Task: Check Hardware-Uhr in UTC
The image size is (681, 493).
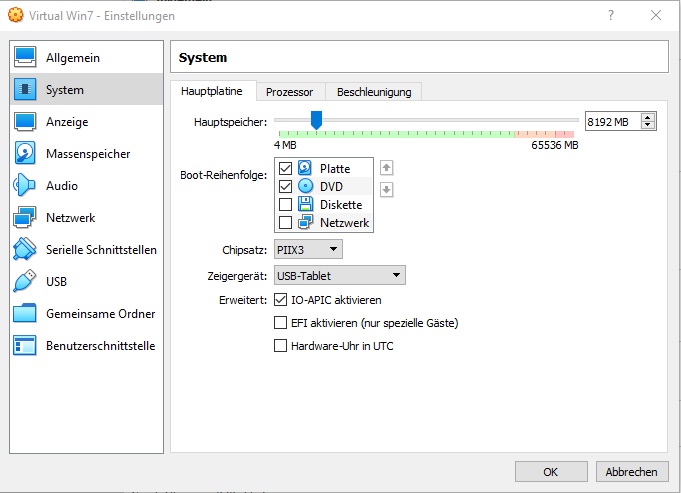Action: 281,346
